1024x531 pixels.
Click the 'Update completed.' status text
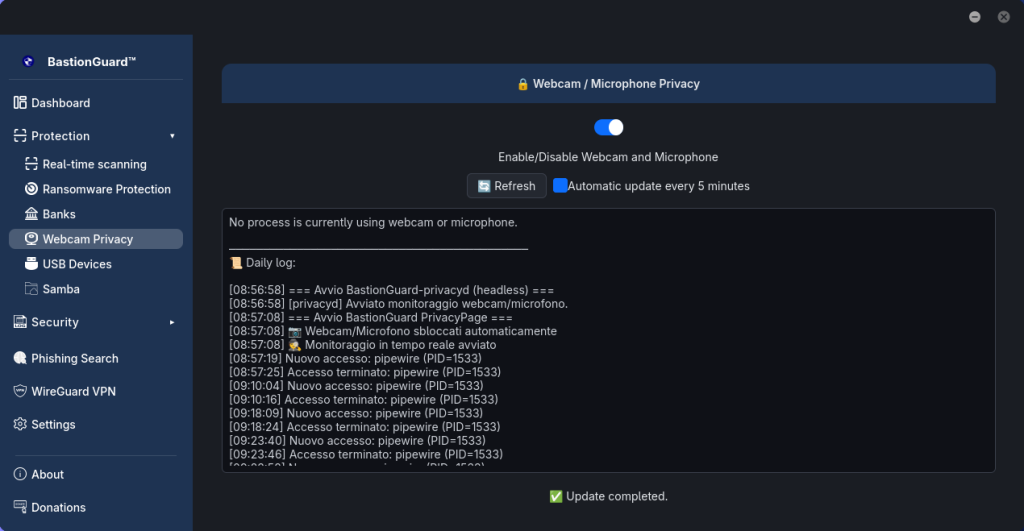(616, 497)
